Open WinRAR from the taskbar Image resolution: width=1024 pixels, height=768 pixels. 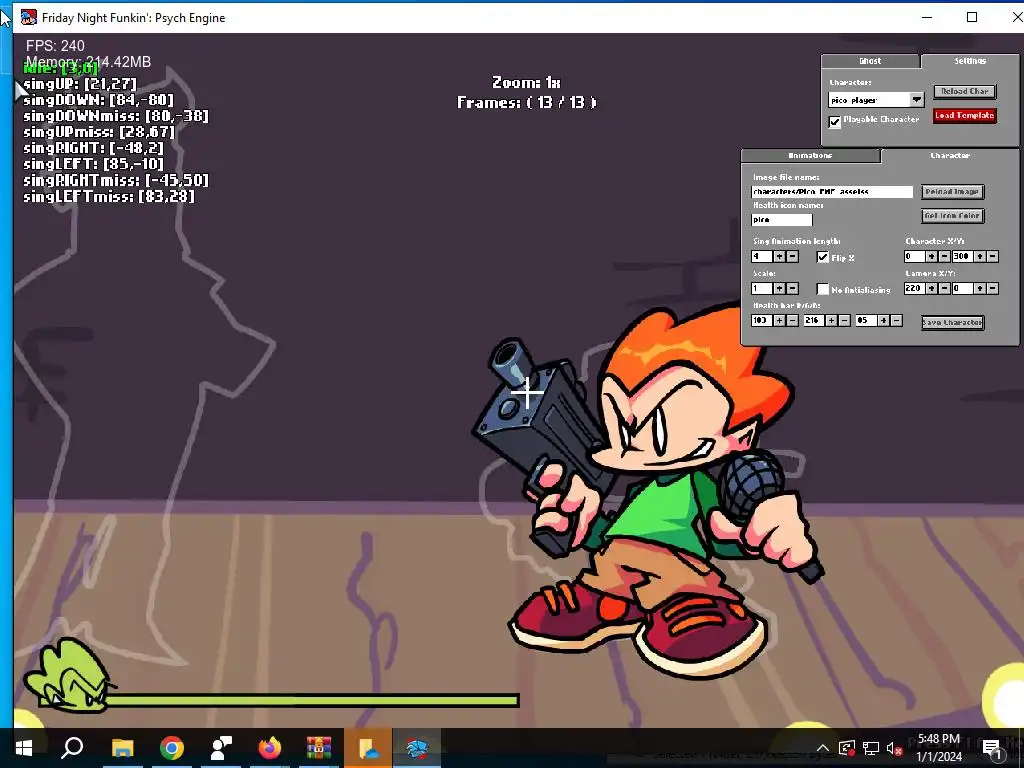319,748
